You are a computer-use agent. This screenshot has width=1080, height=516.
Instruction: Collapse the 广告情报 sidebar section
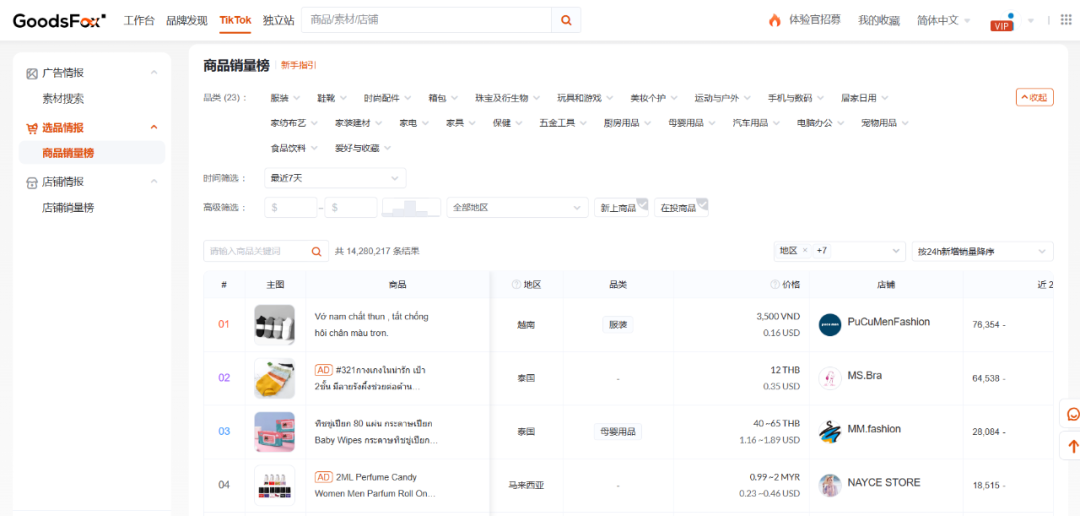coord(154,72)
